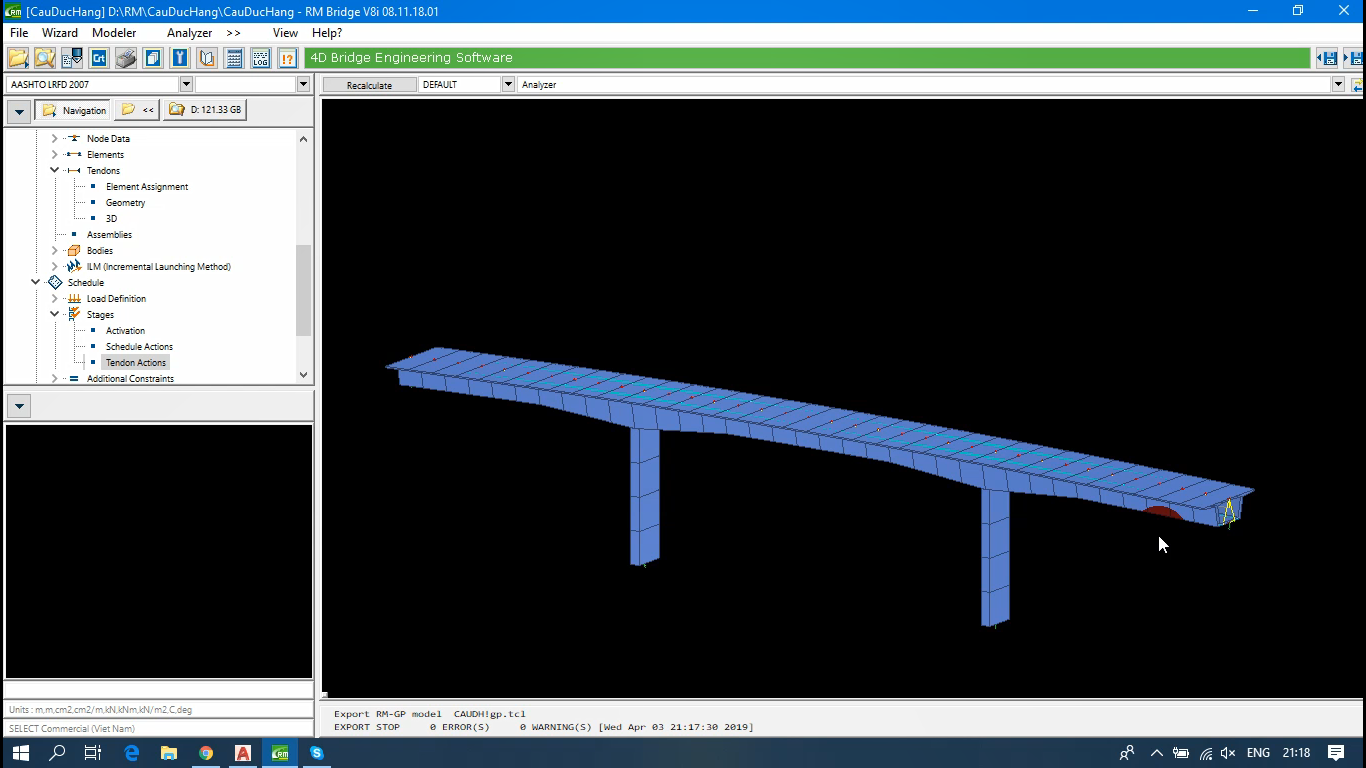Screen dimensions: 1366x768
Task: Click the << folder back button
Action: (x=137, y=111)
